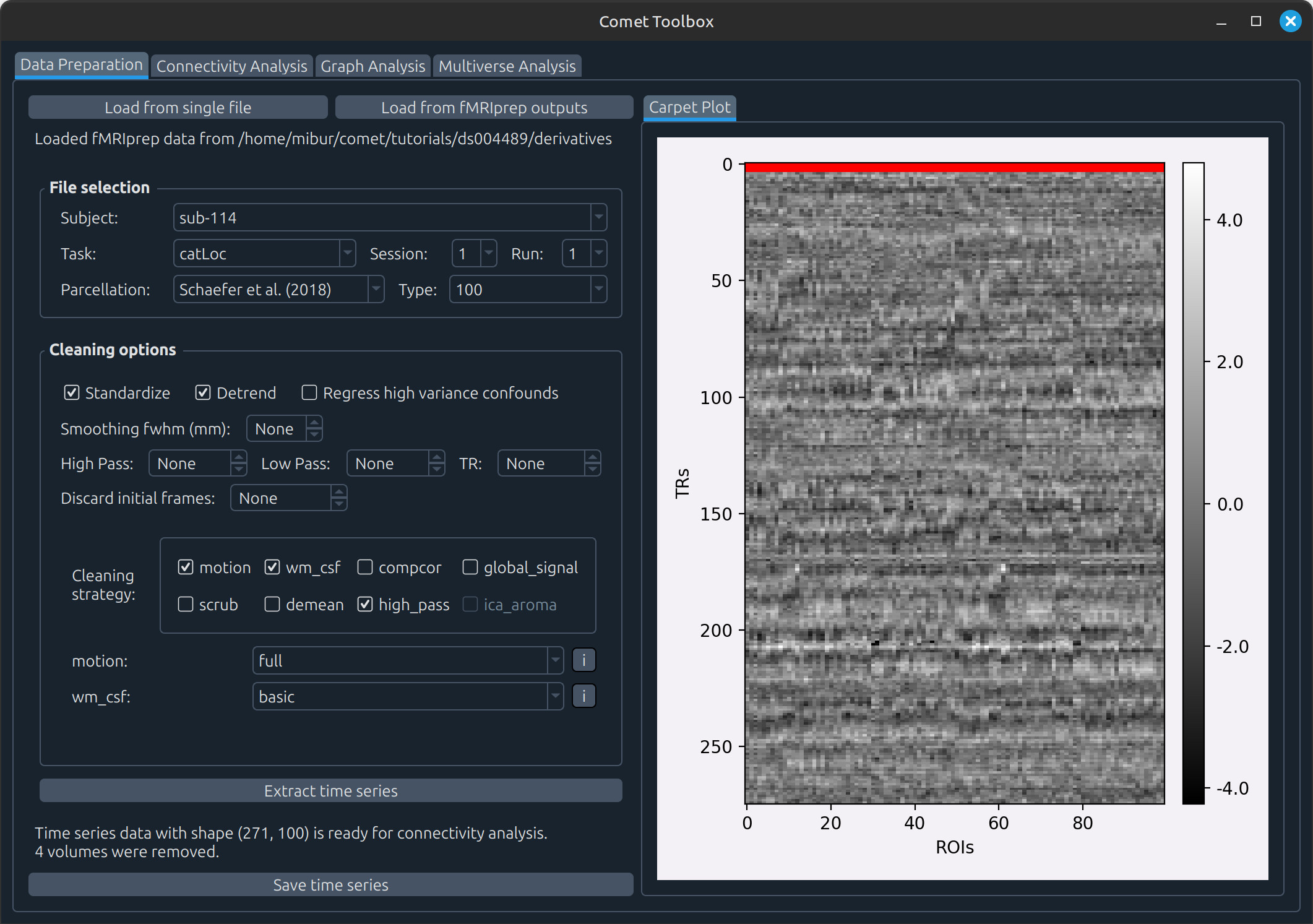Open the Task dropdown showing catLoc
The image size is (1313, 924).
(264, 254)
